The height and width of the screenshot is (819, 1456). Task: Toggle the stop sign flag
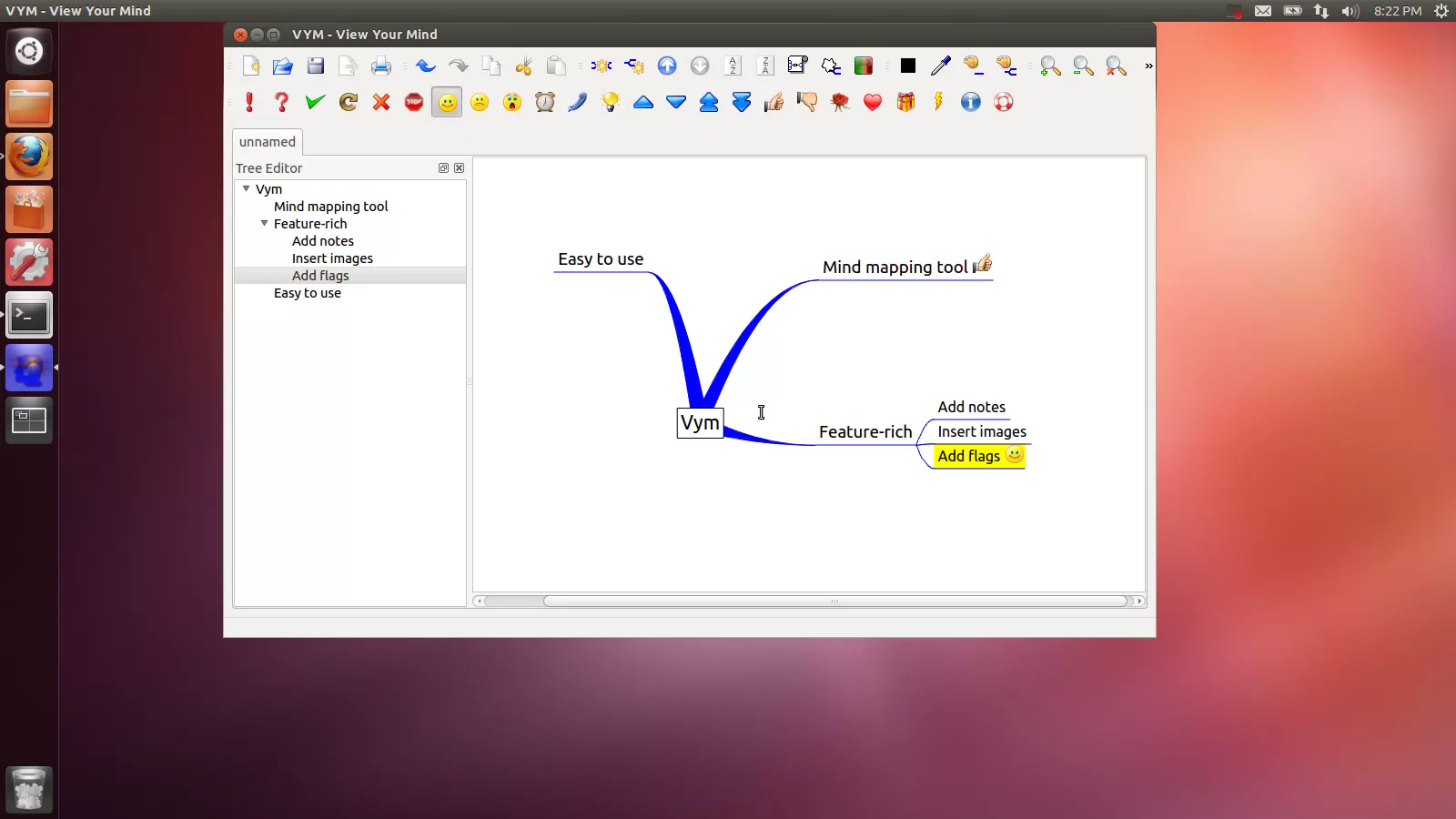coord(414,102)
